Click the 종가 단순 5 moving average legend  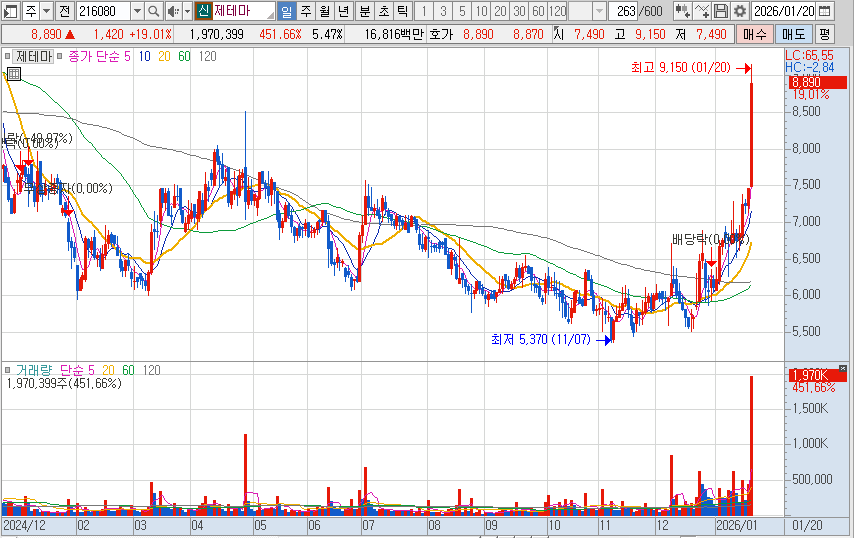tap(100, 56)
